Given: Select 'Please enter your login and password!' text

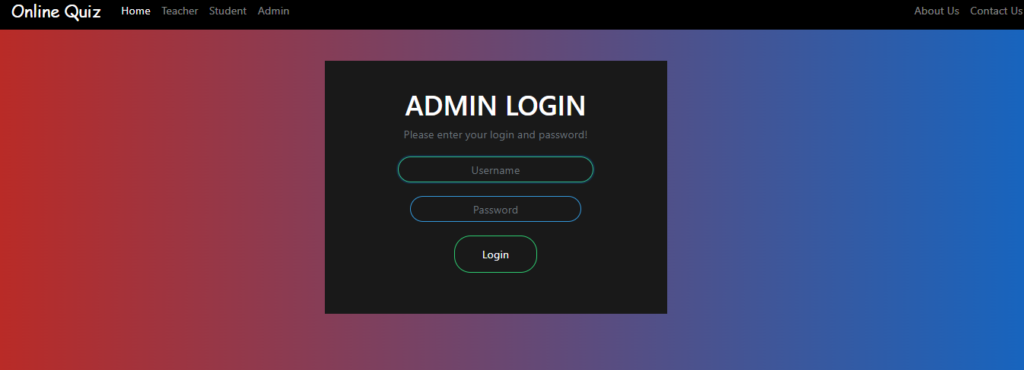Looking at the screenshot, I should point(496,135).
